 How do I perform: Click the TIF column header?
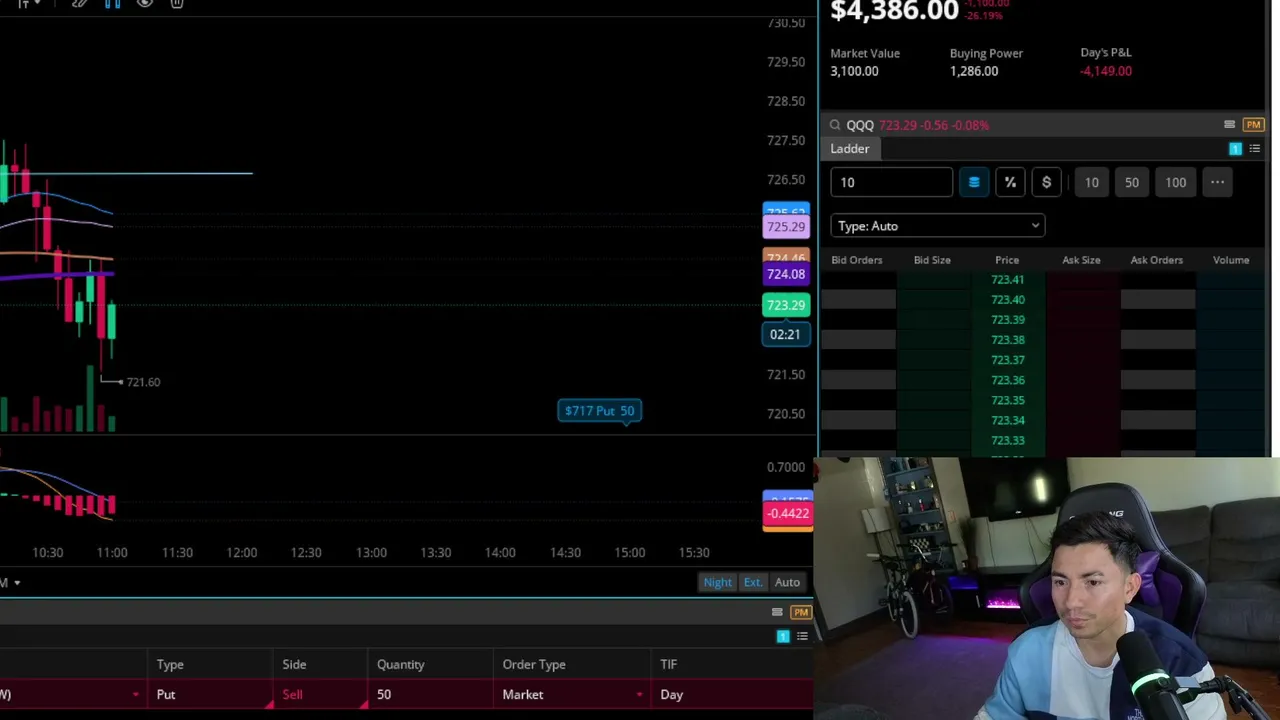pos(669,665)
